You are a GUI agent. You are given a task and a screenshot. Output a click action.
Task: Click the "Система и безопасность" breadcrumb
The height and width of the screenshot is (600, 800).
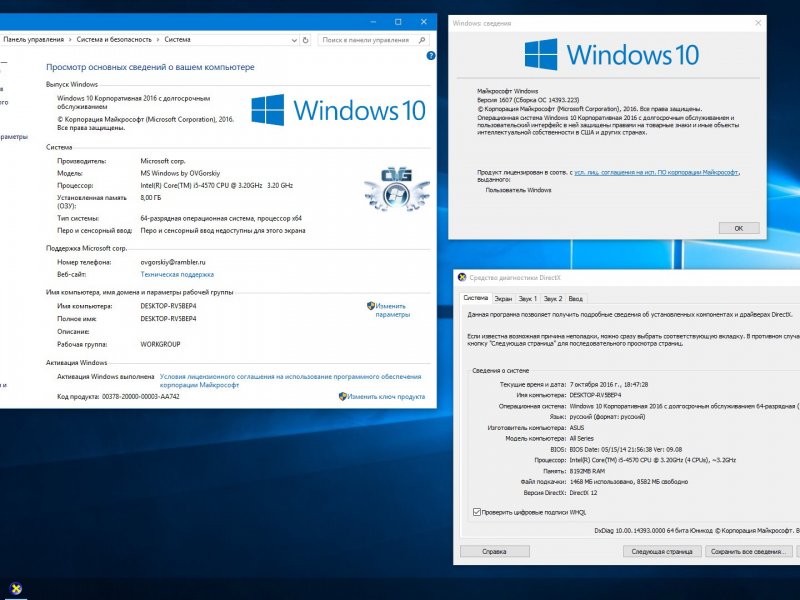(x=114, y=39)
